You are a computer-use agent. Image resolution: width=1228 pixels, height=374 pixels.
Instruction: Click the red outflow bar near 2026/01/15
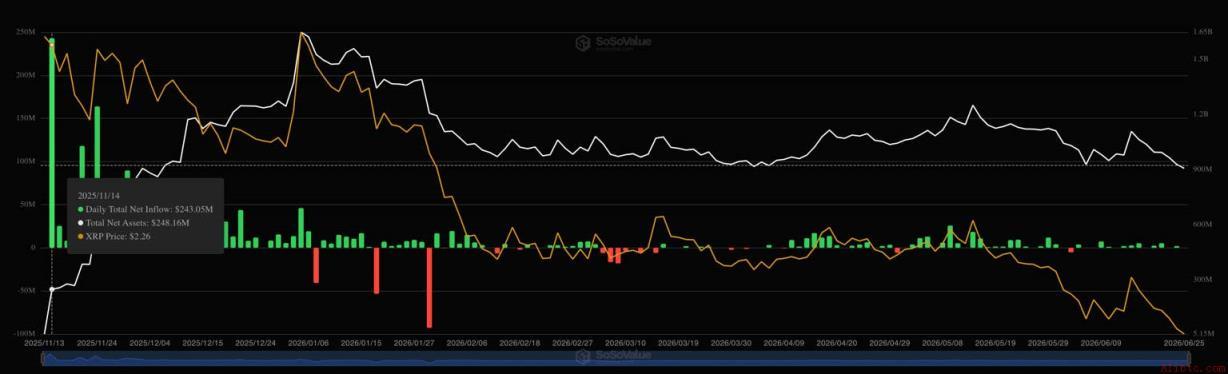(x=376, y=270)
